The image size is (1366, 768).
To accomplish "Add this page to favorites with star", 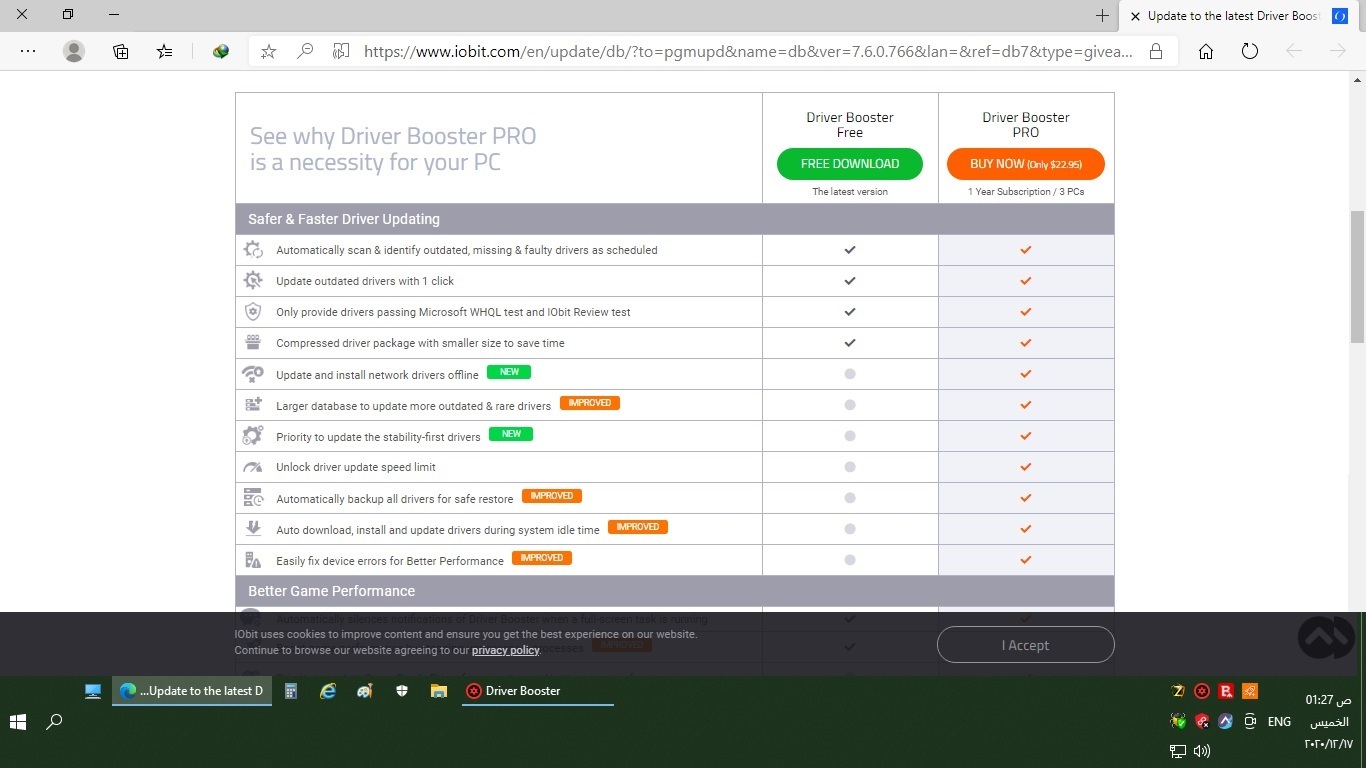I will pyautogui.click(x=268, y=51).
